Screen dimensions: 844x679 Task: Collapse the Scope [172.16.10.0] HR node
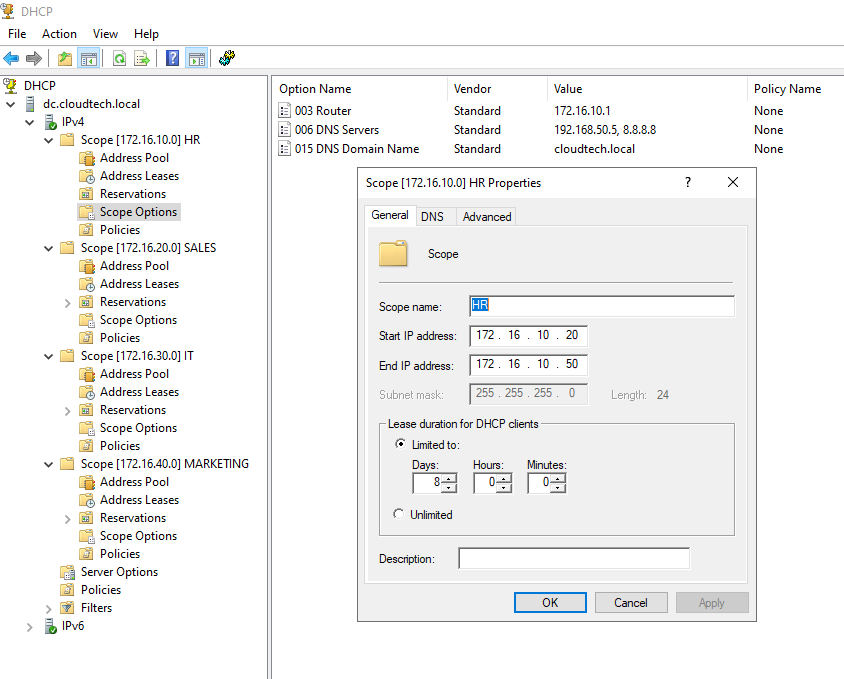(x=49, y=140)
